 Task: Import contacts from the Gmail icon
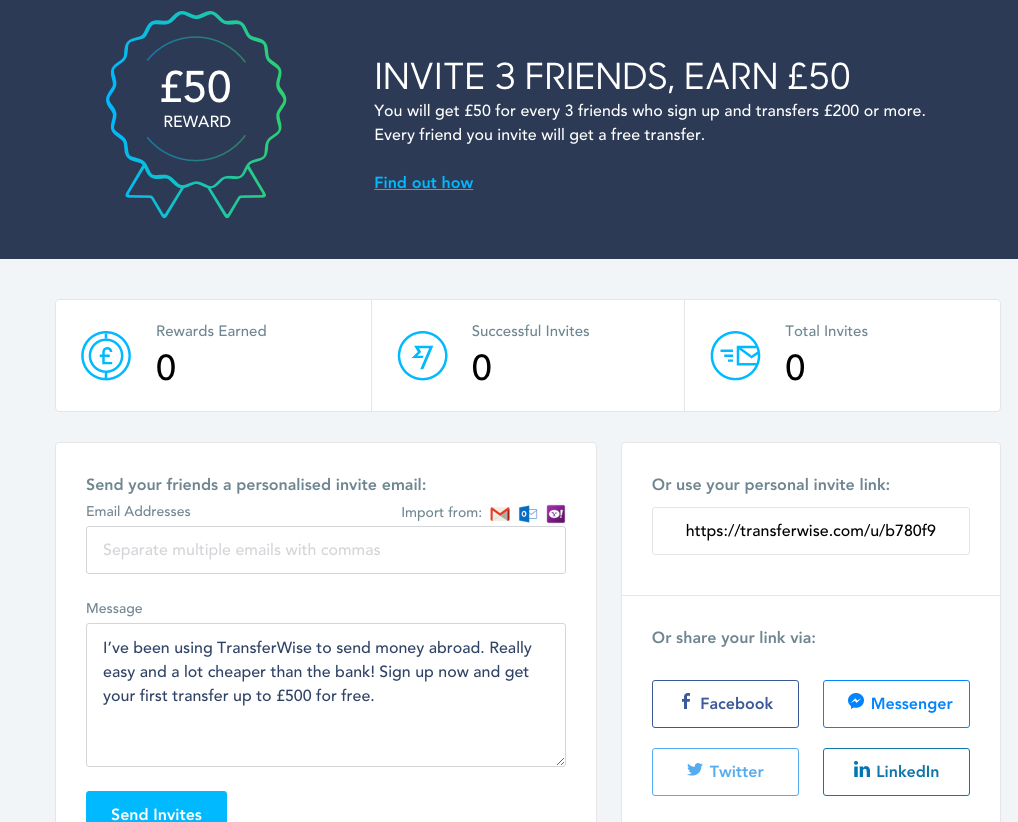pyautogui.click(x=500, y=514)
